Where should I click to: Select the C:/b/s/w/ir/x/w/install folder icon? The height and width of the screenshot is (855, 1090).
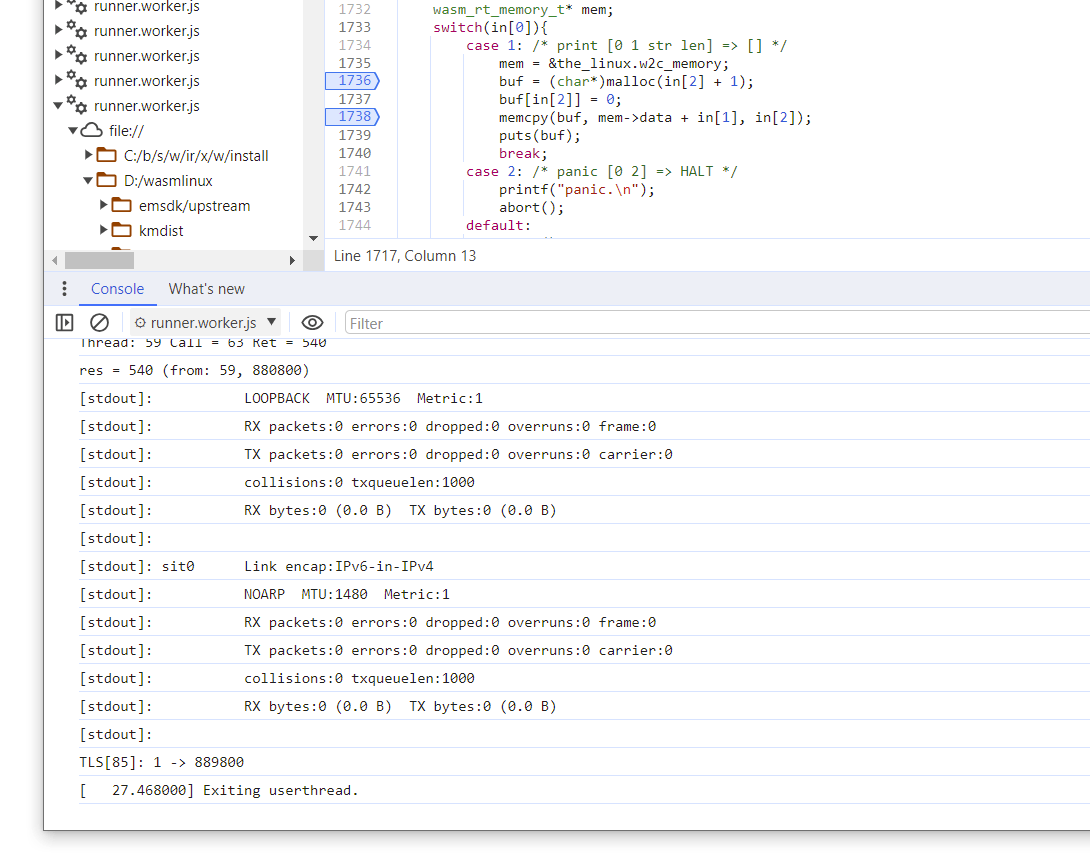(106, 155)
